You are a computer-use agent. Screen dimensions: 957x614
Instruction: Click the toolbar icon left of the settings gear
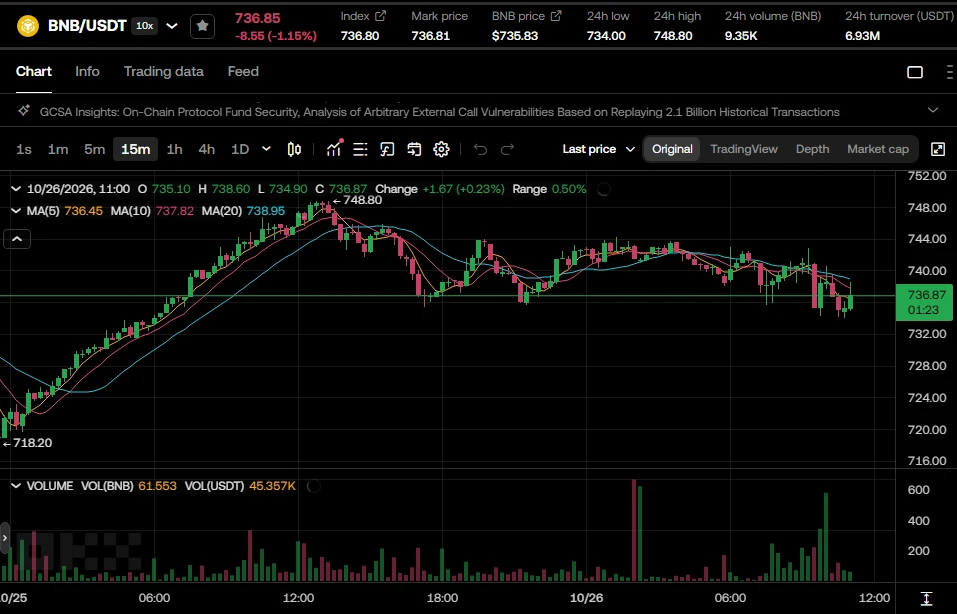(414, 150)
